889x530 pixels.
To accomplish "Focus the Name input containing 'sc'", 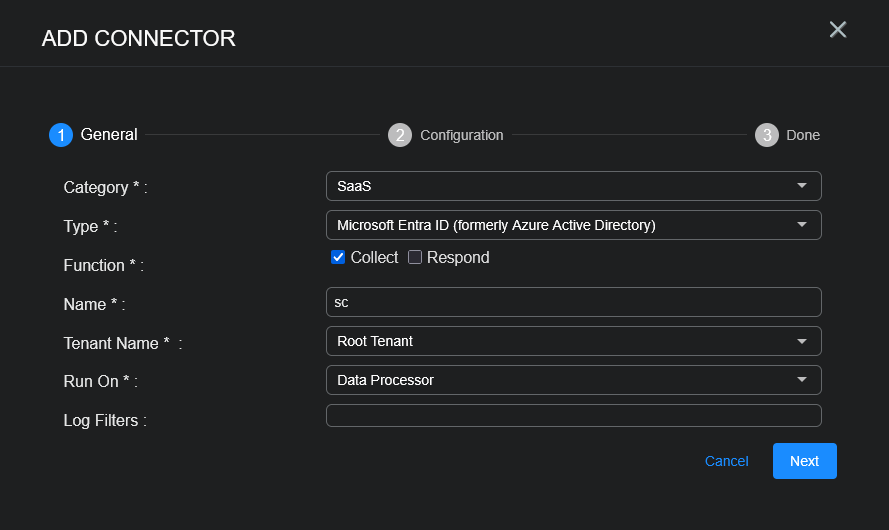I will pos(573,302).
